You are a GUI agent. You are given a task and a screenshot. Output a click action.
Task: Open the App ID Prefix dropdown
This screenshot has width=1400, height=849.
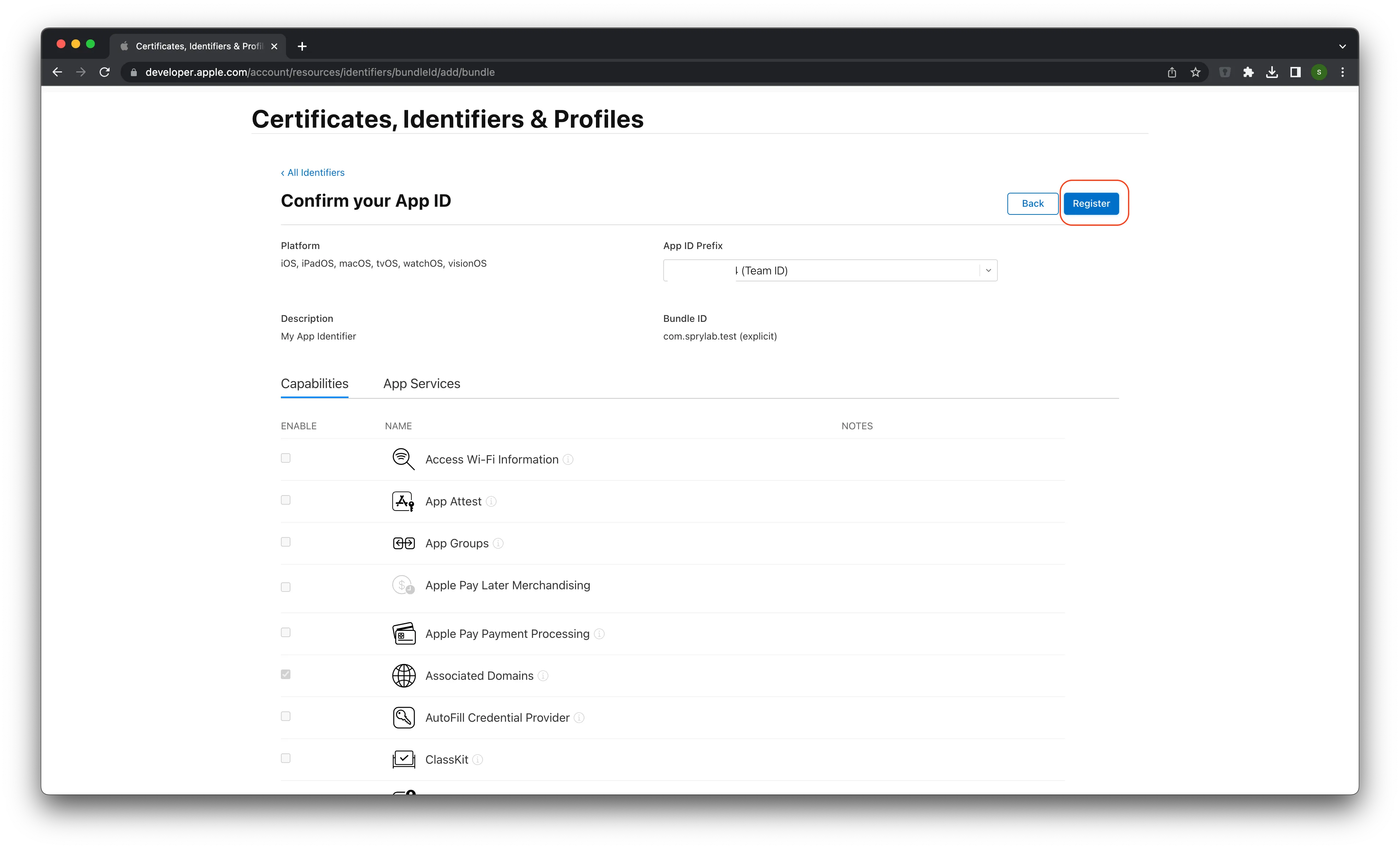[x=829, y=271]
